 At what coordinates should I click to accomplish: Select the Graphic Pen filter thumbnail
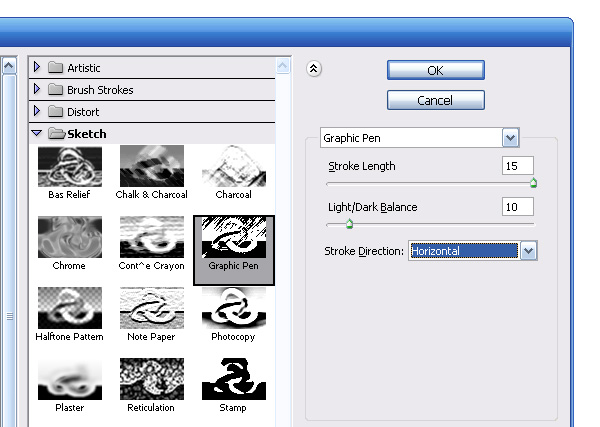tap(234, 237)
